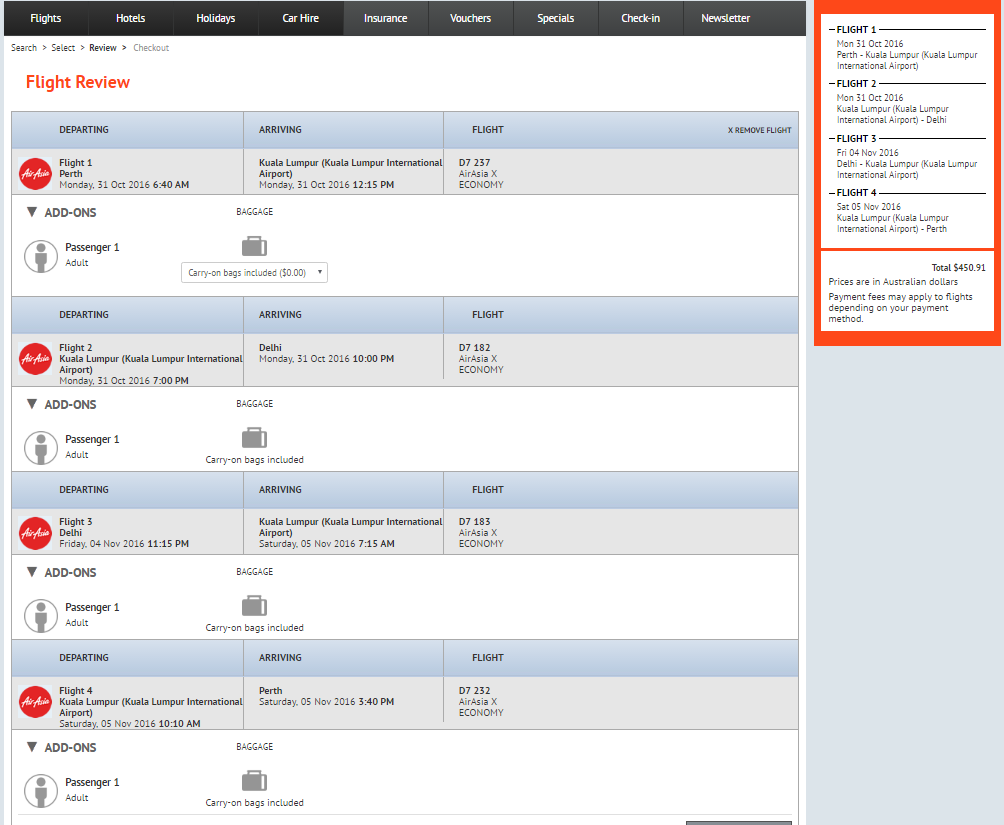Click flight number D7 237
The height and width of the screenshot is (825, 1004).
coord(474,163)
